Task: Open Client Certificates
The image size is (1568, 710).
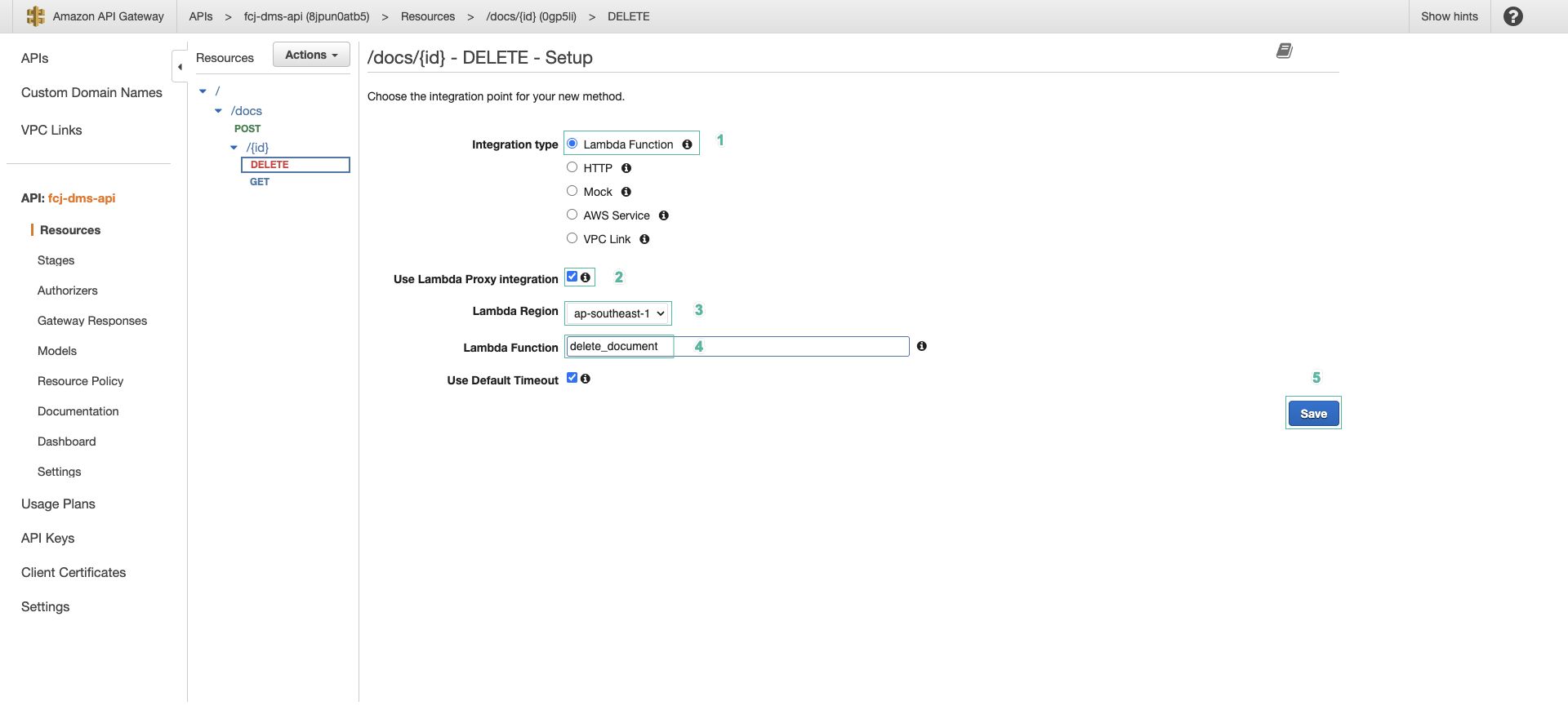Action: click(73, 572)
